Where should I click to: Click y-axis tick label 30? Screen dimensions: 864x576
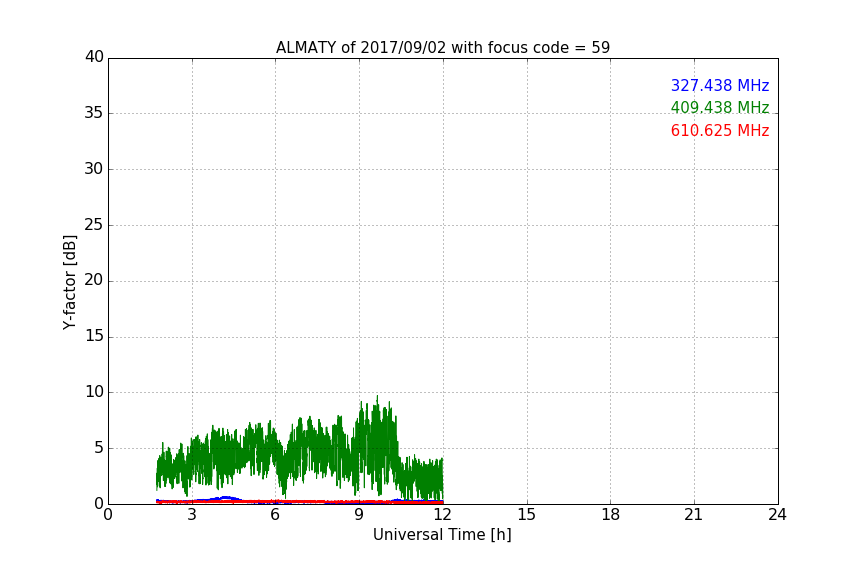point(94,169)
